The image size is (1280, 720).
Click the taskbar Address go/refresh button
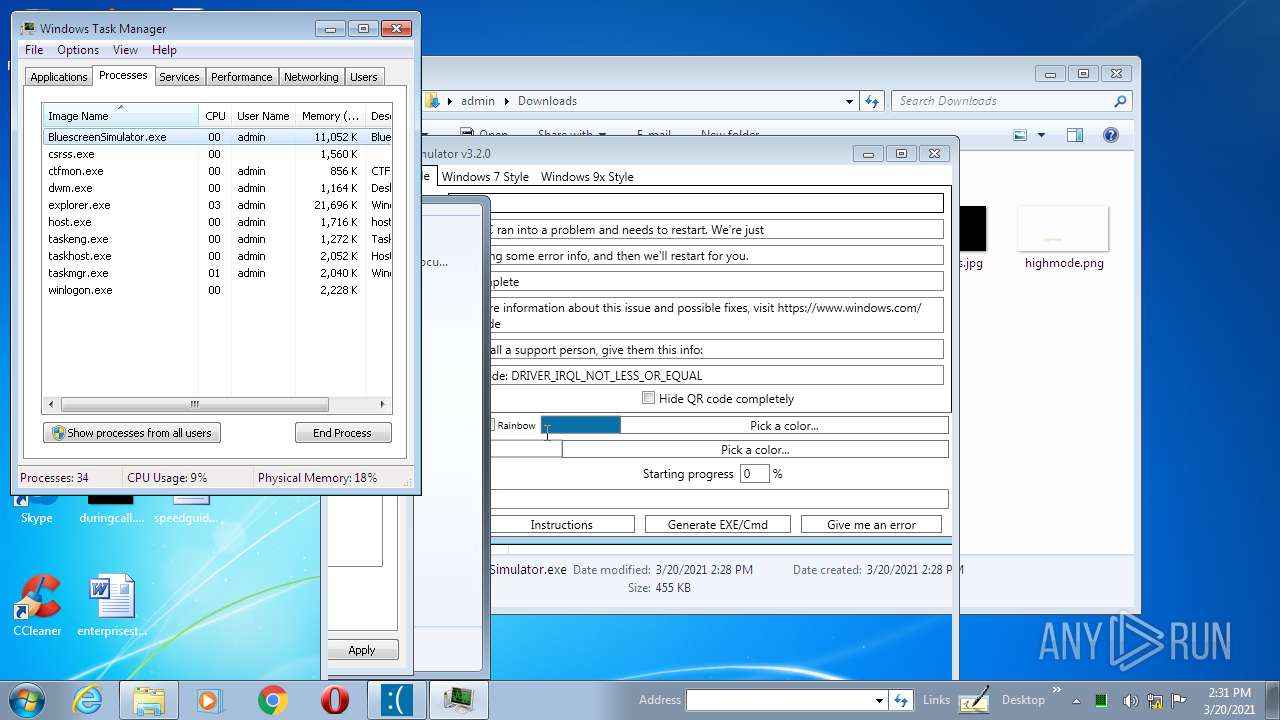(901, 700)
